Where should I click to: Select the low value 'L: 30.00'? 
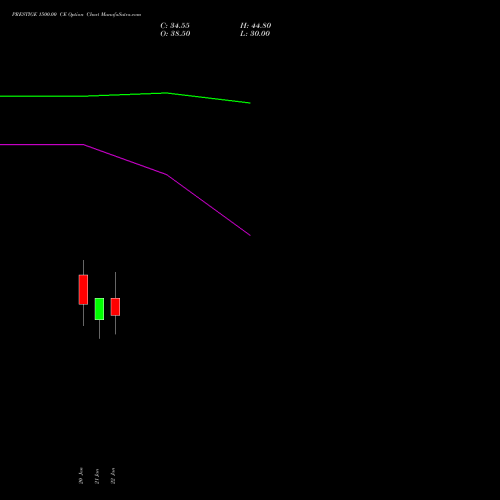coord(255,34)
